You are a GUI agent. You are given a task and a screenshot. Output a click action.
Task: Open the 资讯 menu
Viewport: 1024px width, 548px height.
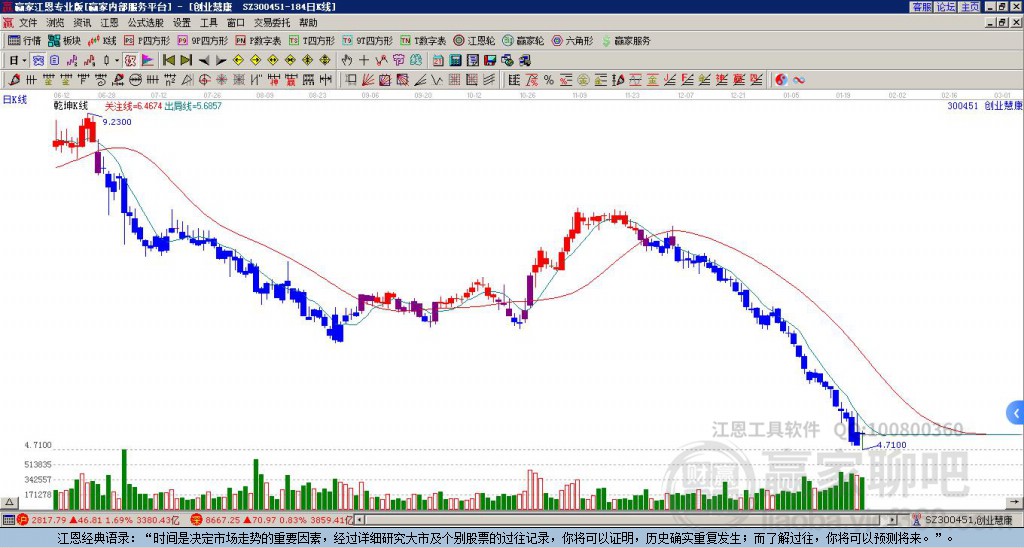pos(82,23)
